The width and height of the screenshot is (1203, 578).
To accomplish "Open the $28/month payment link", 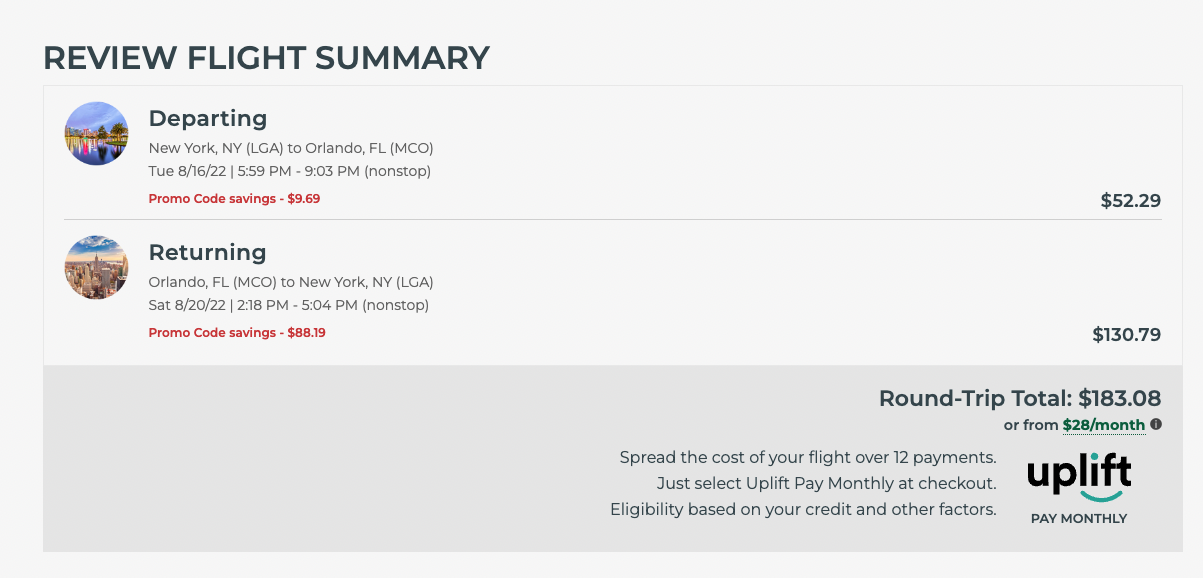I will click(1103, 425).
